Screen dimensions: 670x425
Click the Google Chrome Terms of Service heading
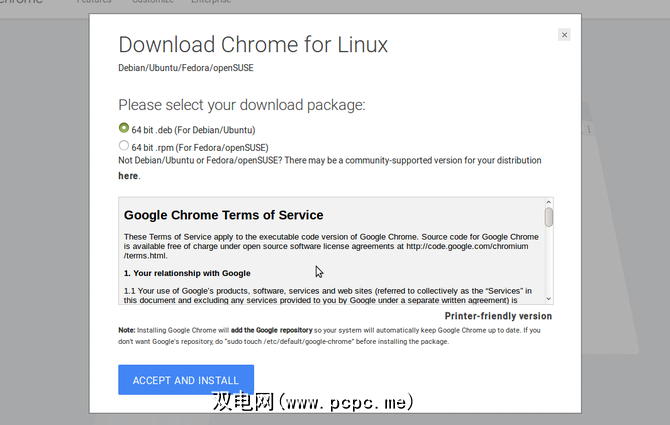[x=223, y=215]
